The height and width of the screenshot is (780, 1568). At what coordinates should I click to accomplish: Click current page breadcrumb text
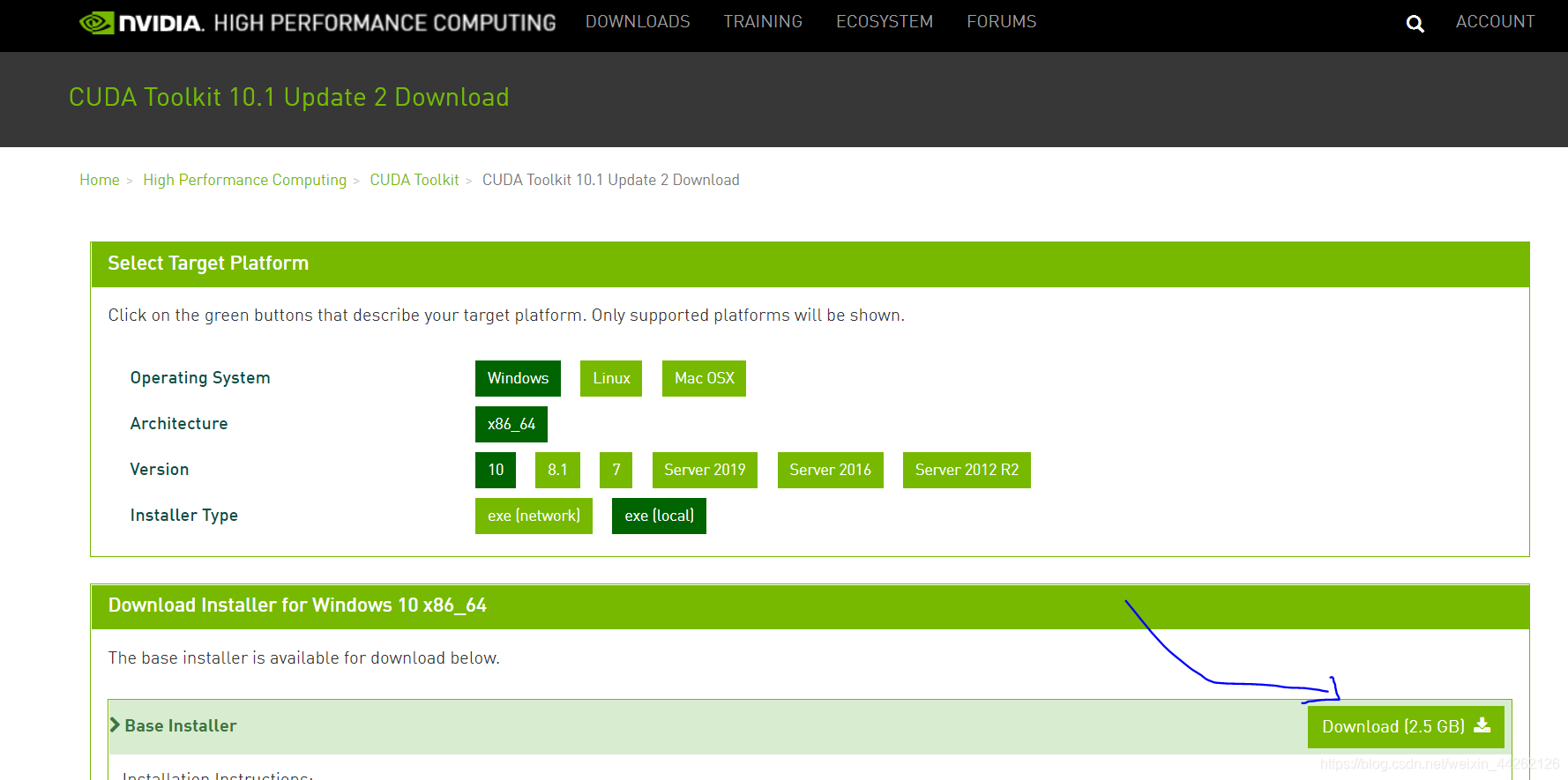click(x=610, y=180)
